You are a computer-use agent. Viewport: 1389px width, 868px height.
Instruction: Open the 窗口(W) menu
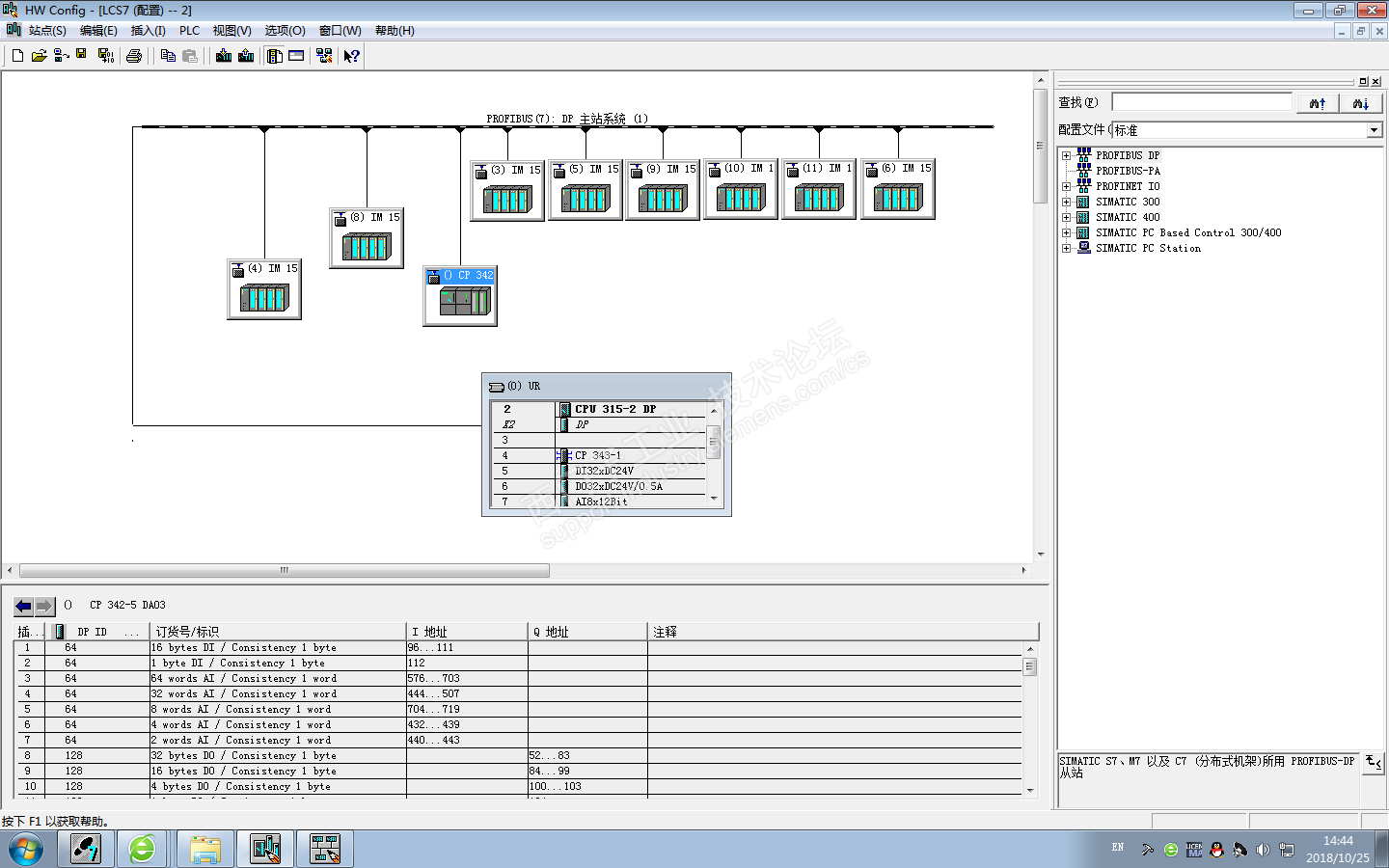[340, 31]
